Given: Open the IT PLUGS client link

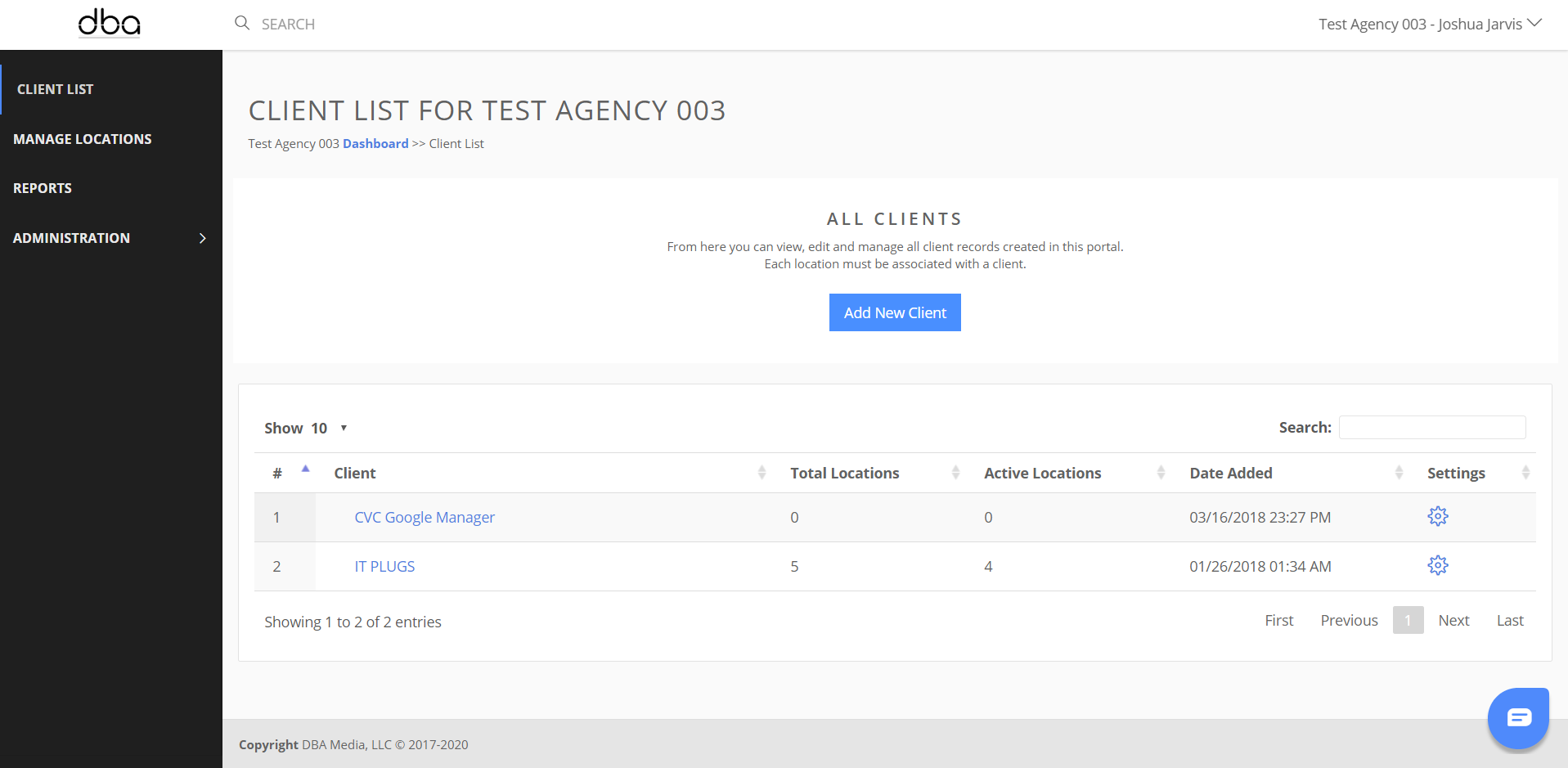Looking at the screenshot, I should (384, 566).
